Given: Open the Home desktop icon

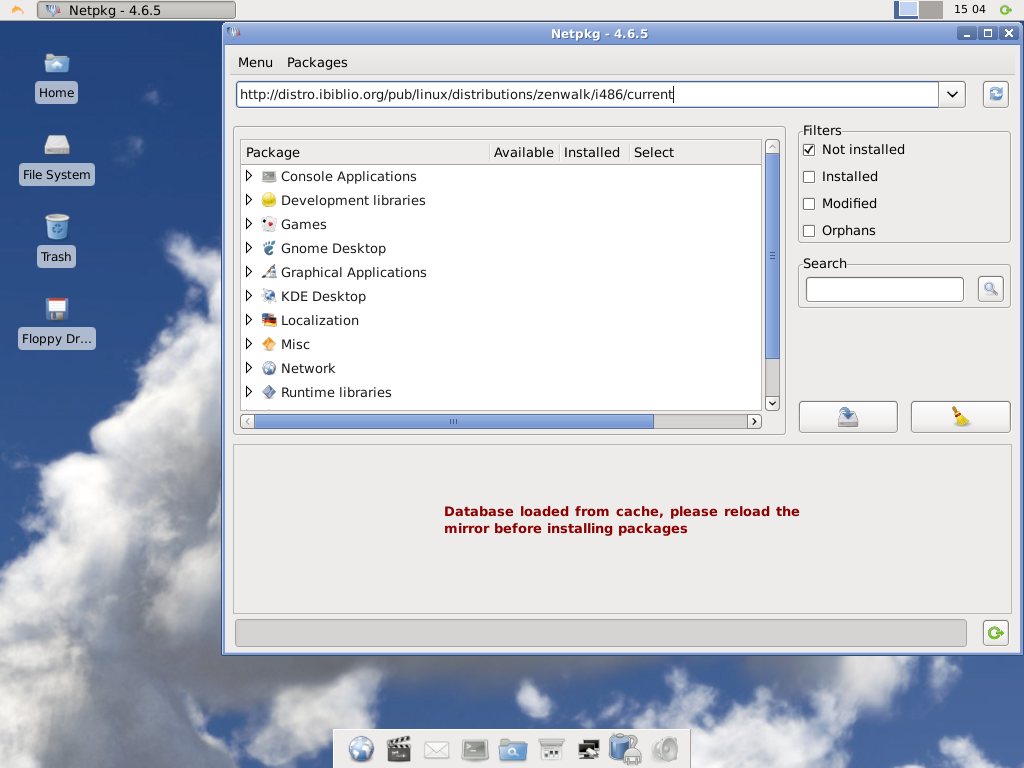Looking at the screenshot, I should coord(57,63).
